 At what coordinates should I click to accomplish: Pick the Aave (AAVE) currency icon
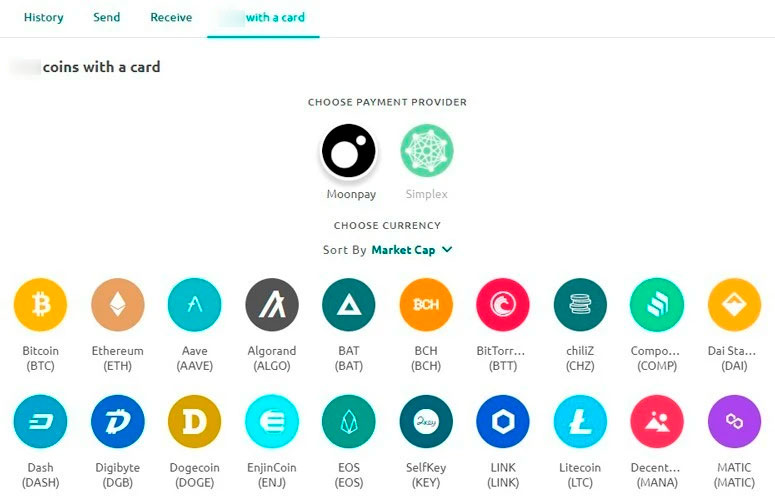(194, 304)
